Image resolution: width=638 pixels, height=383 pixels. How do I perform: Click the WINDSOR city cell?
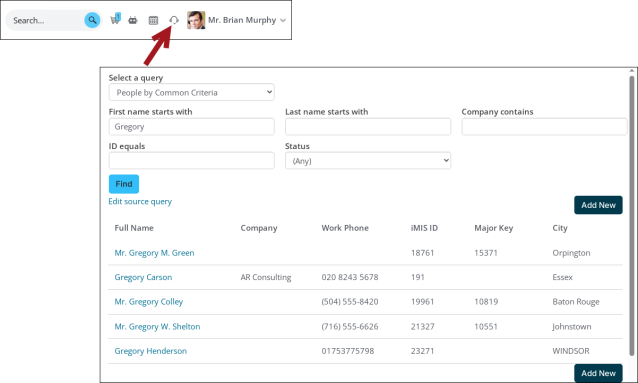point(570,351)
